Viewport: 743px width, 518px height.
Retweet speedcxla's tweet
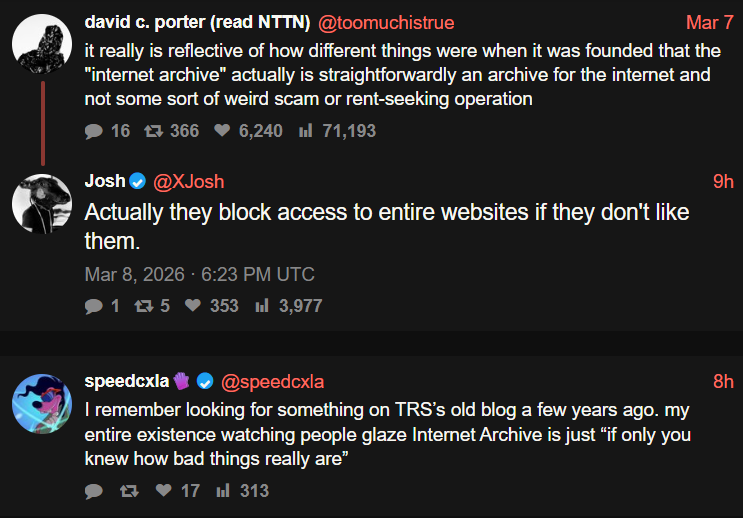pyautogui.click(x=129, y=491)
